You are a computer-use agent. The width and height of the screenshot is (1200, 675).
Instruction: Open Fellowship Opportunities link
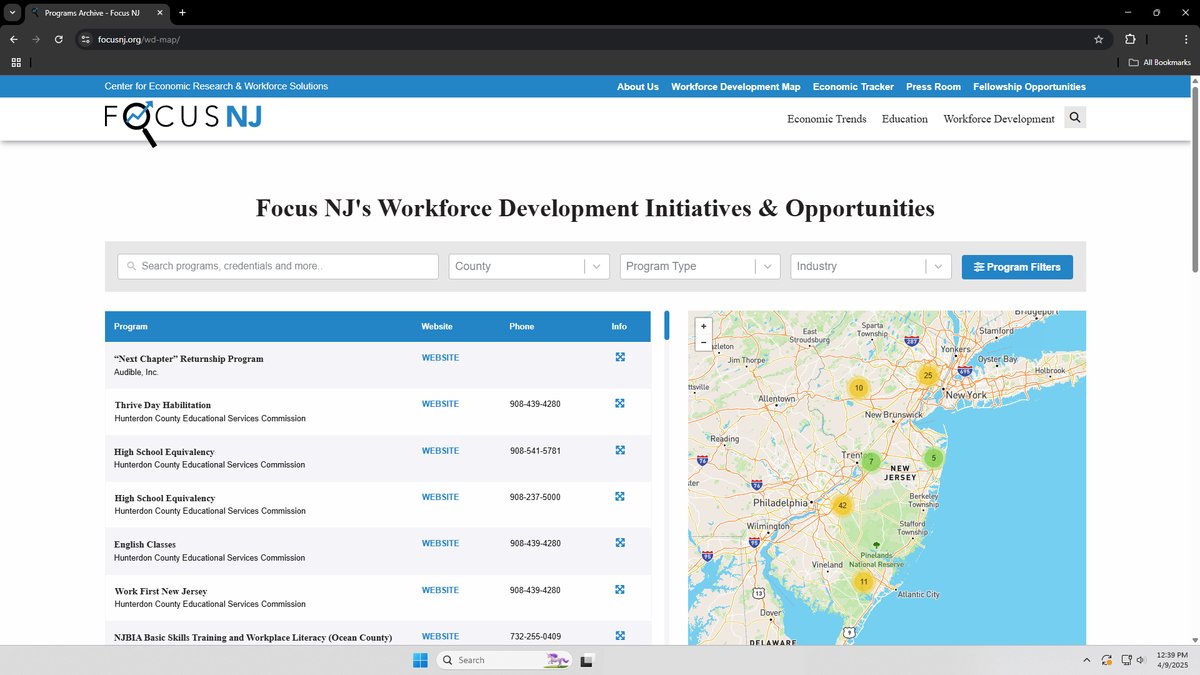[1029, 87]
